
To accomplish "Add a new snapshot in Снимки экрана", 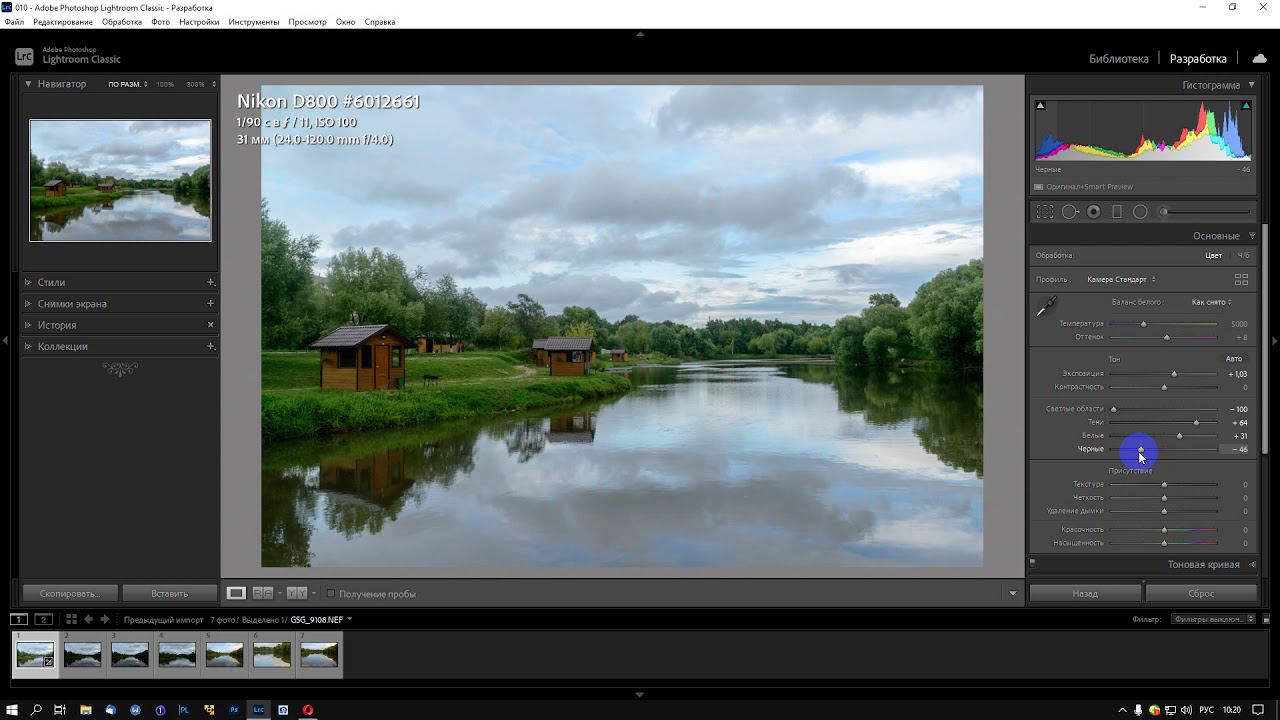I will [x=210, y=303].
